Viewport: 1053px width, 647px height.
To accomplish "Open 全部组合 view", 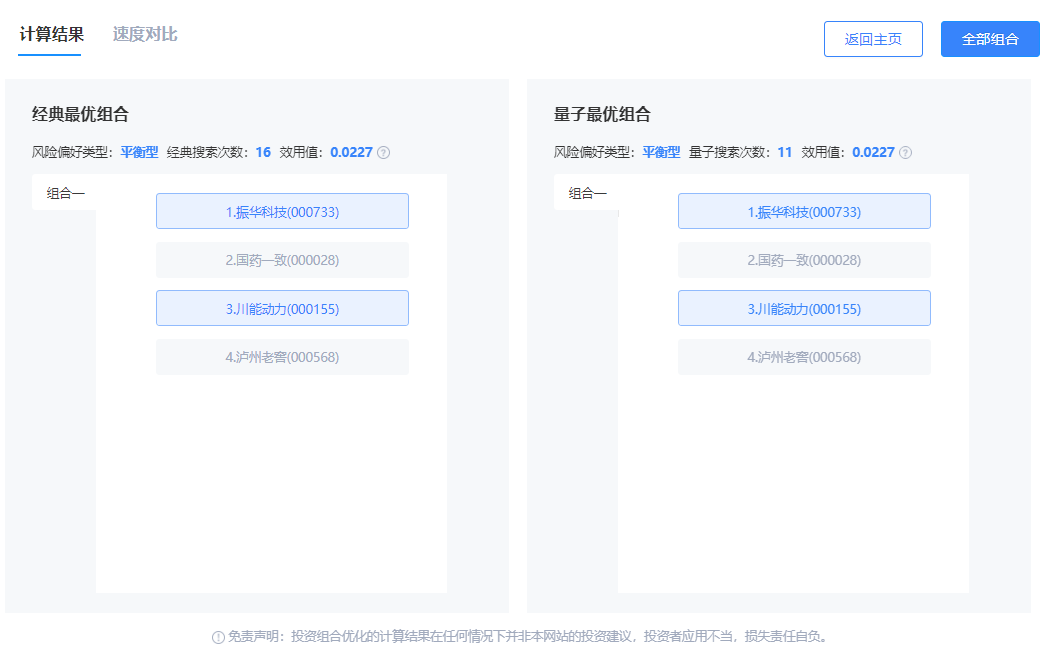I will pos(989,38).
